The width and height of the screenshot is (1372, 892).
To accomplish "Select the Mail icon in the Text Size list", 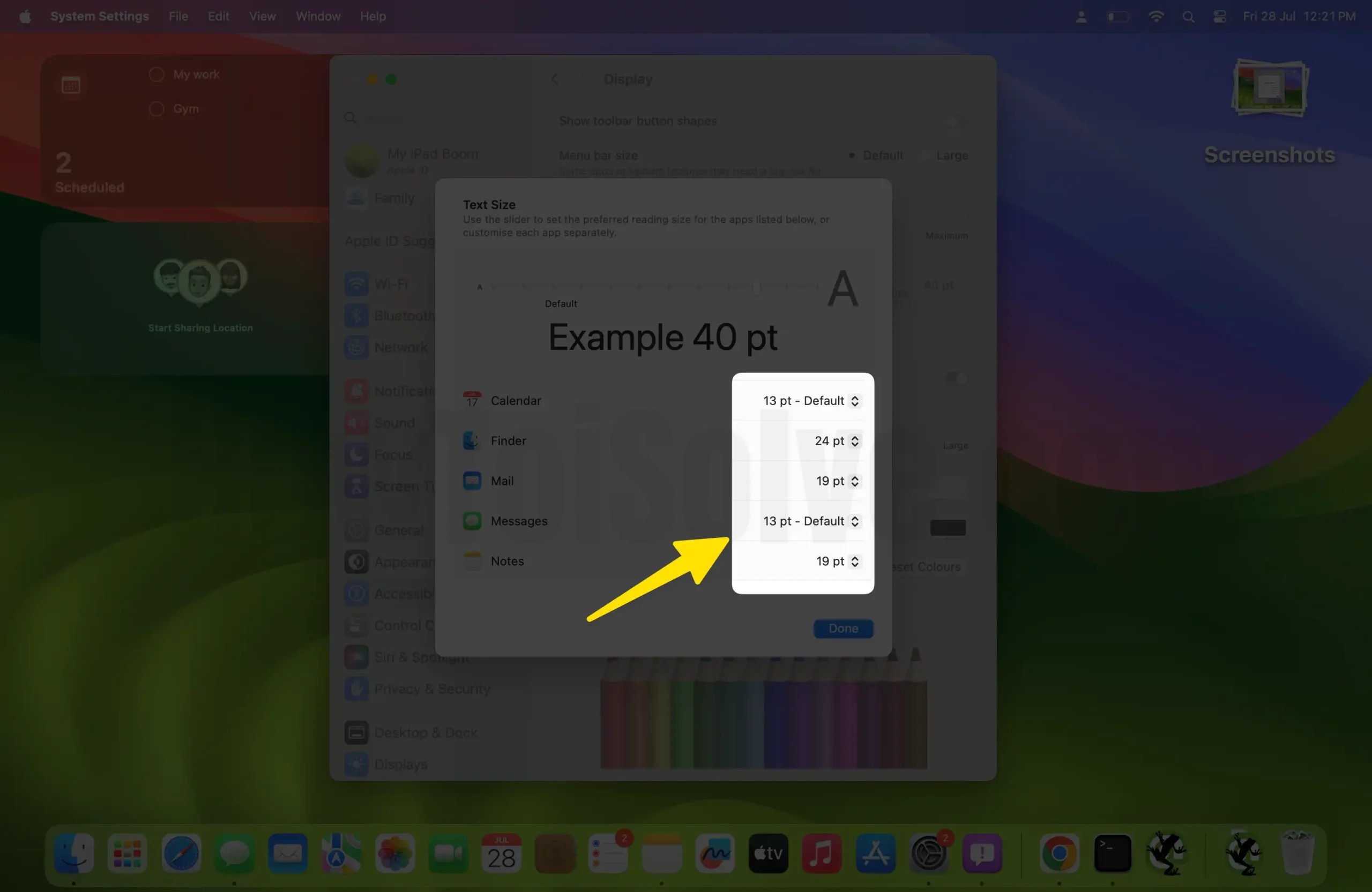I will tap(472, 481).
